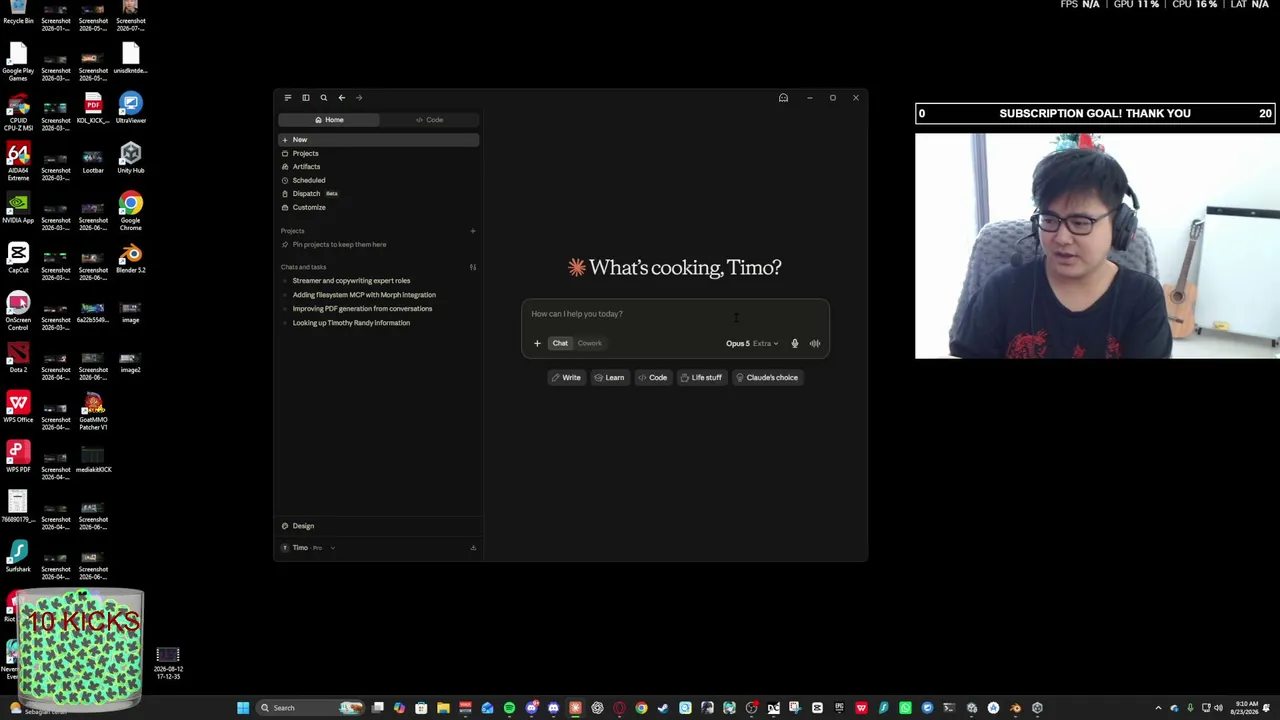Image resolution: width=1280 pixels, height=720 pixels.
Task: Open Artifacts in the sidebar
Action: coord(379,167)
